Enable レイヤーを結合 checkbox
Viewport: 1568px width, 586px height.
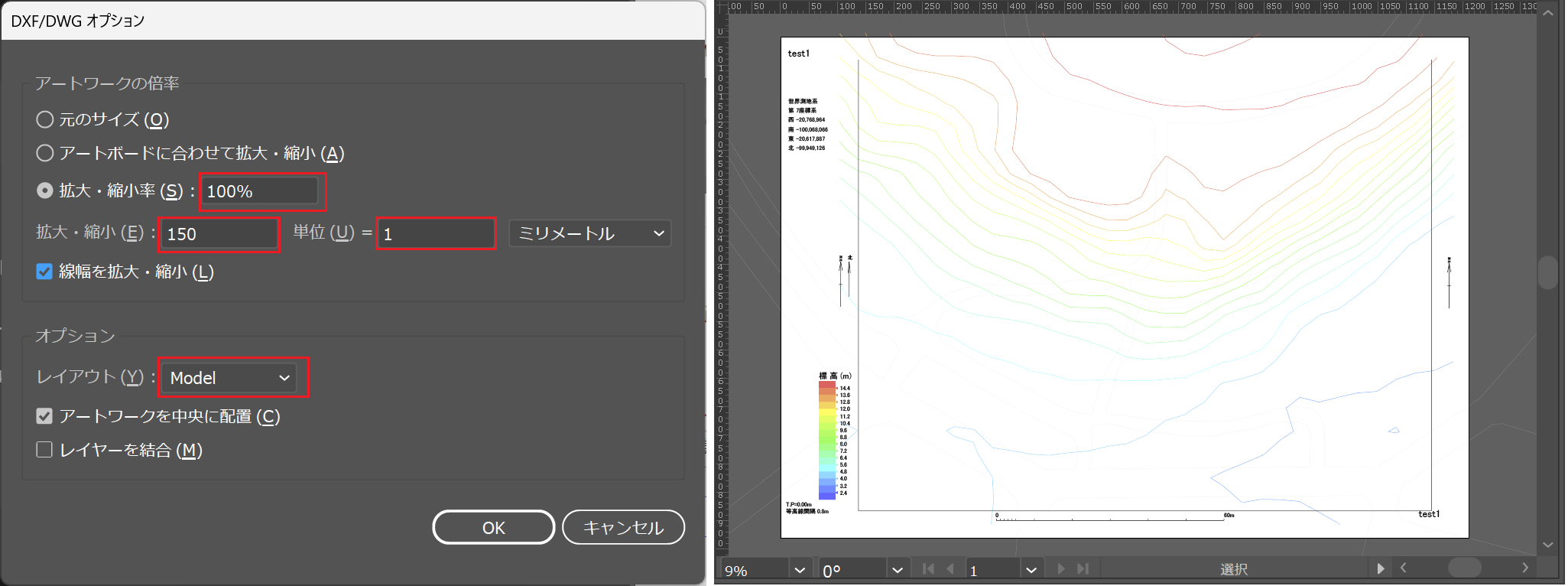click(x=44, y=450)
